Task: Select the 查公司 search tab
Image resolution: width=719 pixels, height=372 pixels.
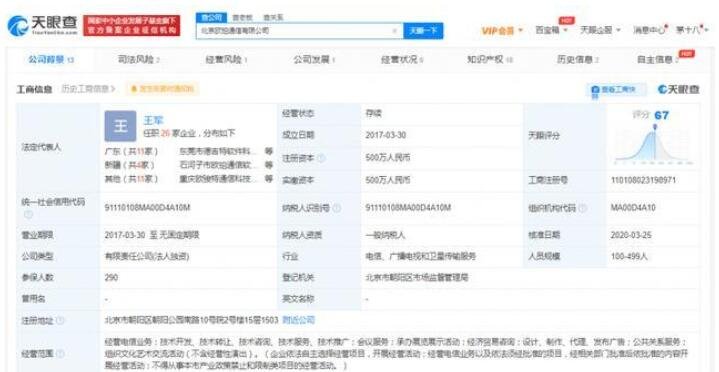Action: click(211, 17)
